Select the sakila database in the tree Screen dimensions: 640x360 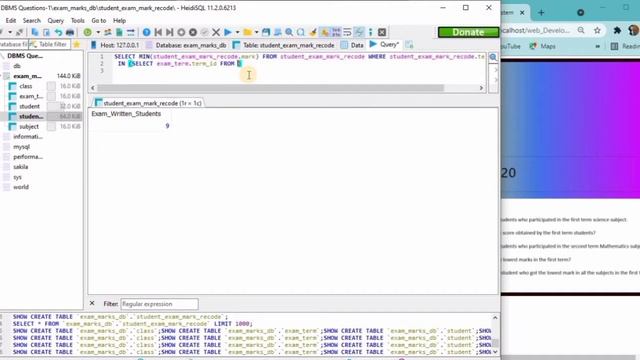(x=20, y=167)
